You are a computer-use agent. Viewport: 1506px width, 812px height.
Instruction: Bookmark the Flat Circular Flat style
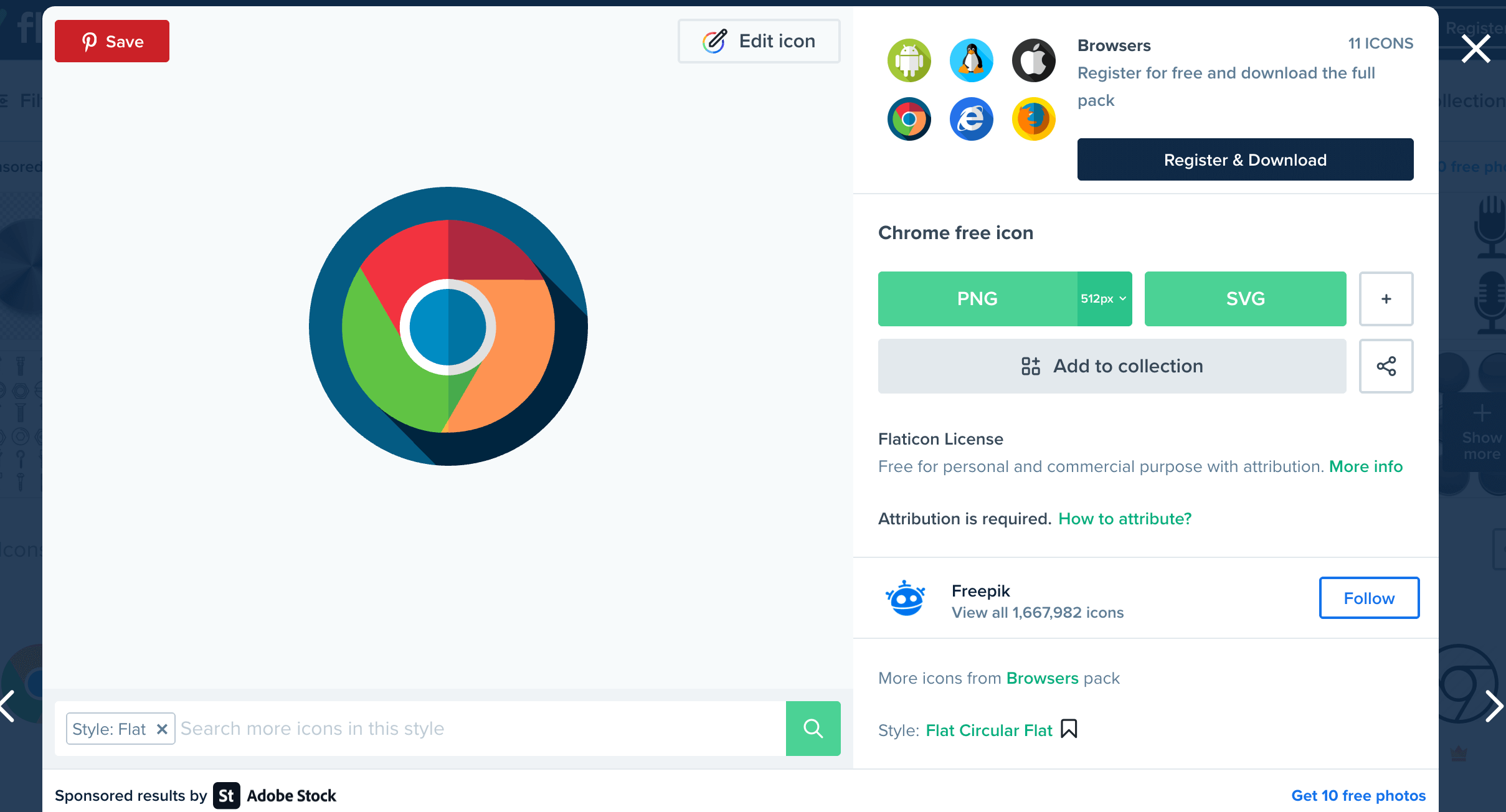(x=1069, y=729)
